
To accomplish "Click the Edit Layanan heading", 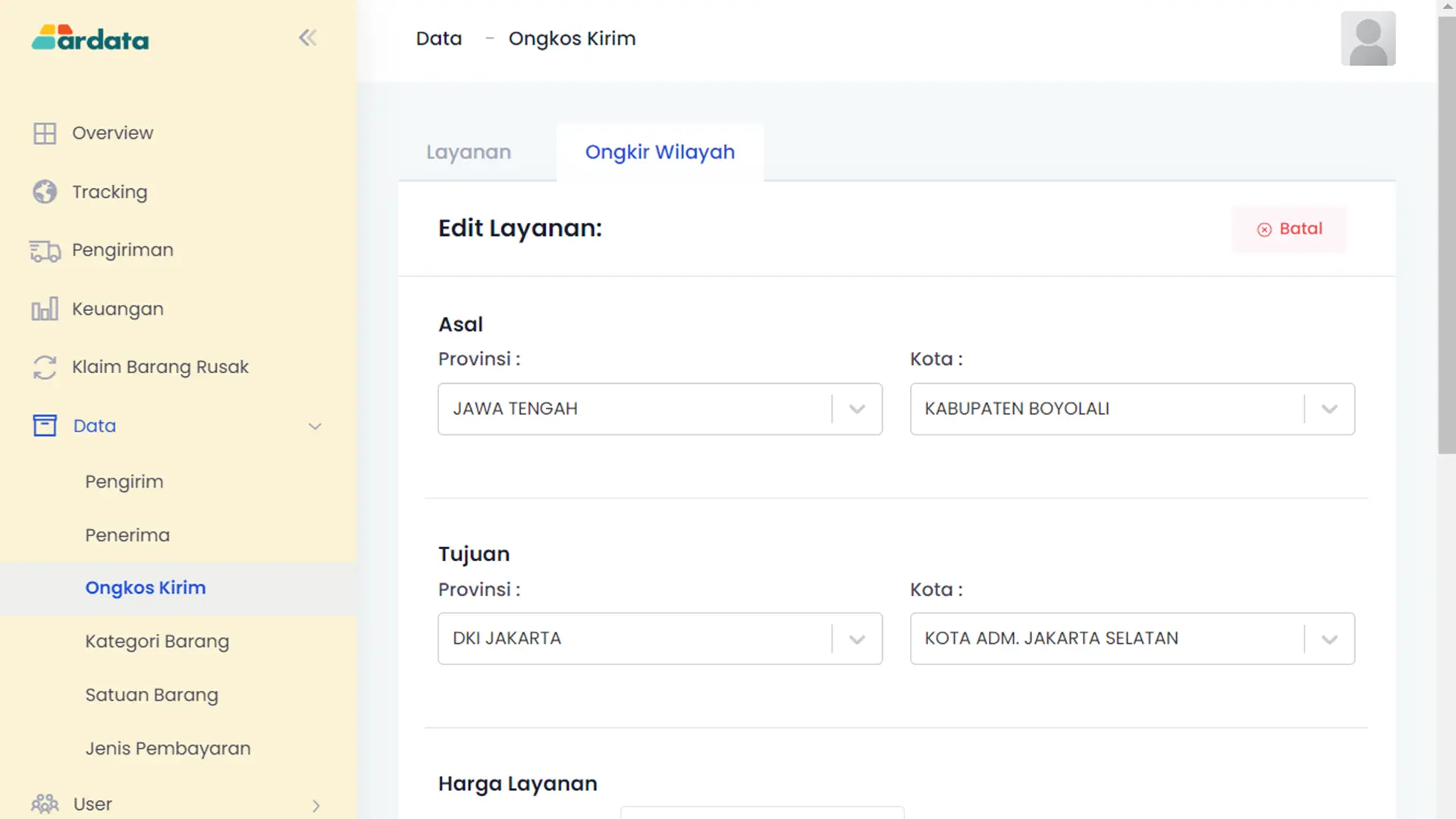I will [x=520, y=228].
